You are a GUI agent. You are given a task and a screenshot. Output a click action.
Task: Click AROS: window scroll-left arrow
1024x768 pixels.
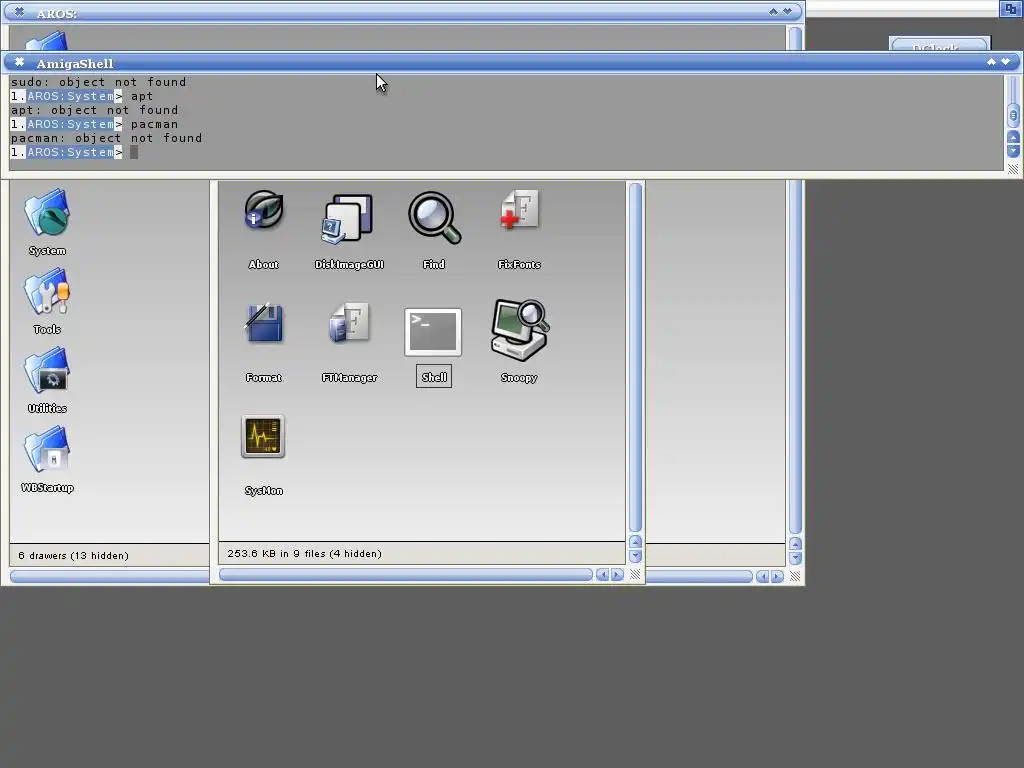click(762, 577)
